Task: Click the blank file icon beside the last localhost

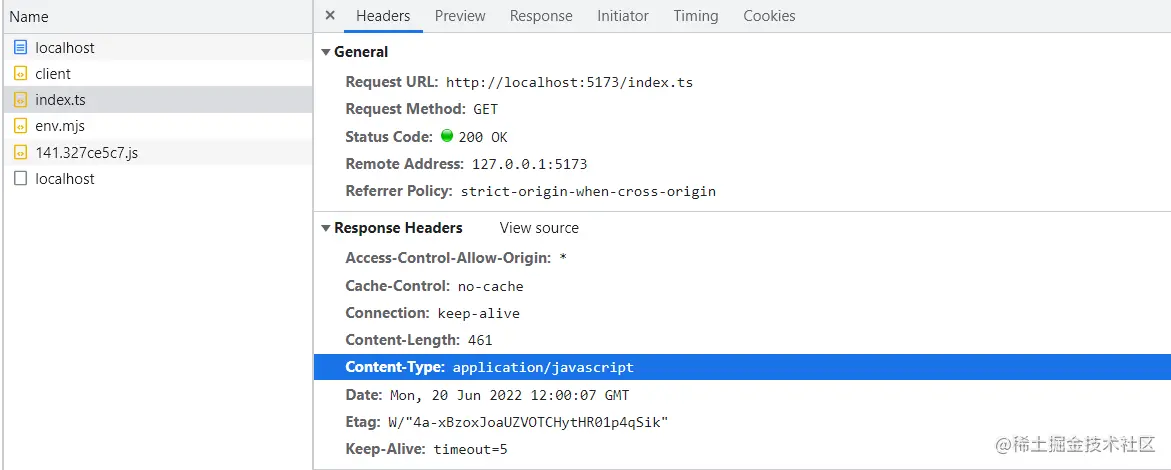Action: 20,179
